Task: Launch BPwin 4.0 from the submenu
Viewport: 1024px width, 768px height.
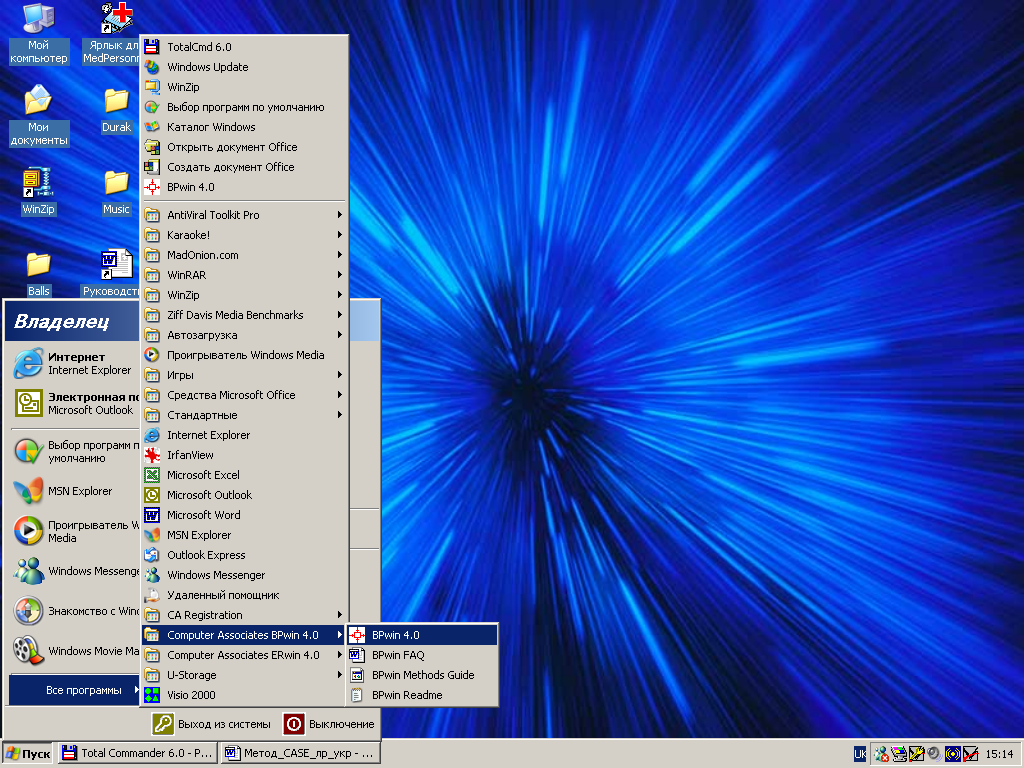Action: coord(422,635)
